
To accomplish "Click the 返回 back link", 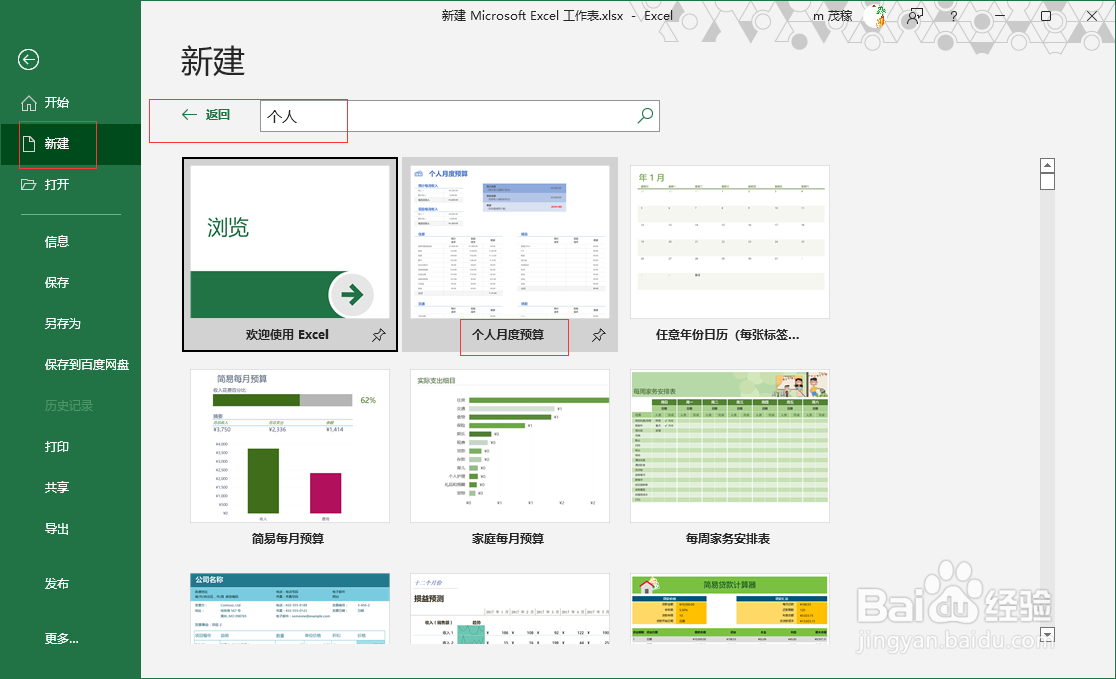I will (x=206, y=115).
